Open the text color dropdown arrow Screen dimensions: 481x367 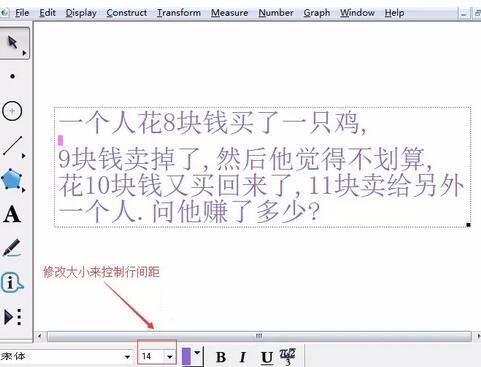[x=197, y=353]
